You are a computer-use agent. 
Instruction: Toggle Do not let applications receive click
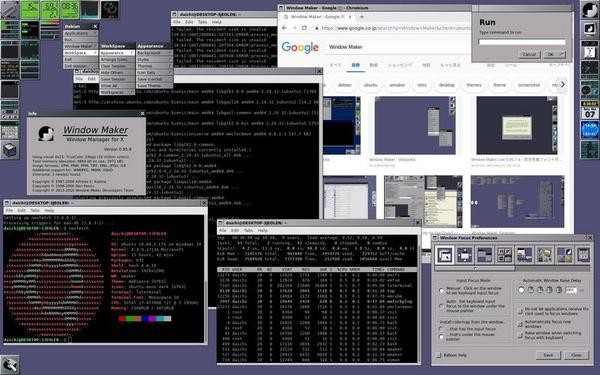coord(520,311)
